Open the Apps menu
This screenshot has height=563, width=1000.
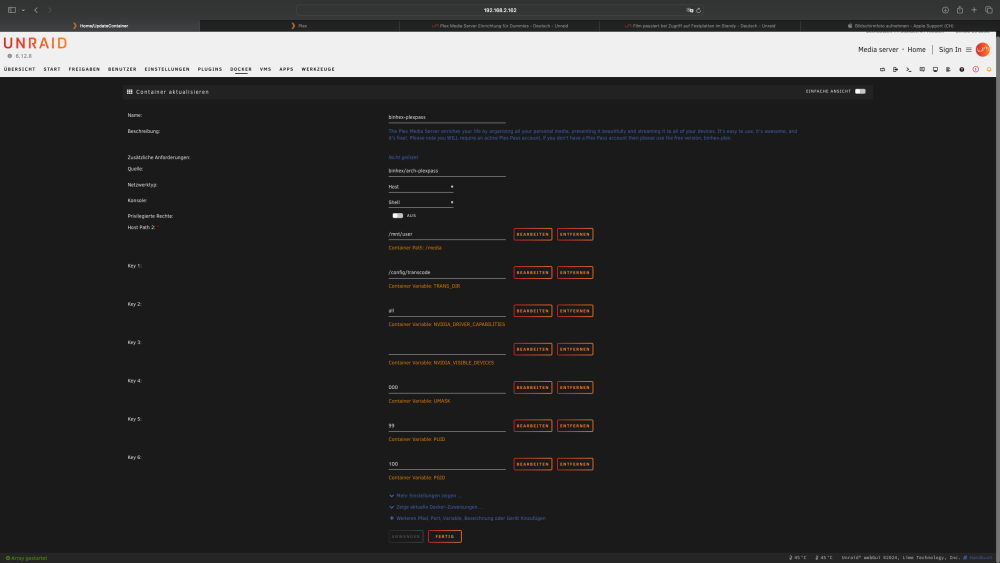[286, 69]
